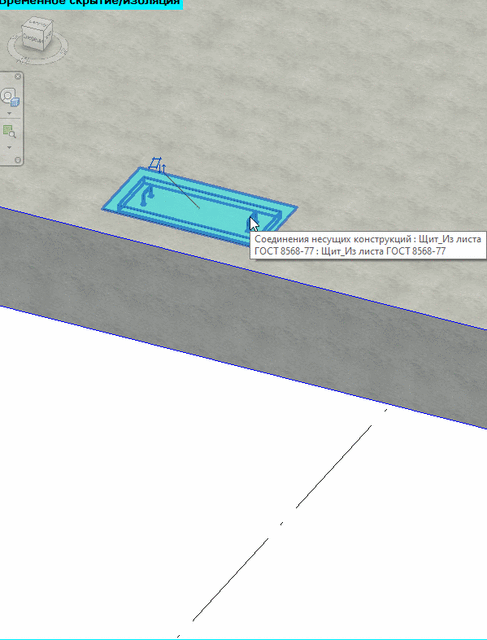Open the Full Navigation Wheel in navigation bar
487x640 pixels.
click(x=9, y=97)
